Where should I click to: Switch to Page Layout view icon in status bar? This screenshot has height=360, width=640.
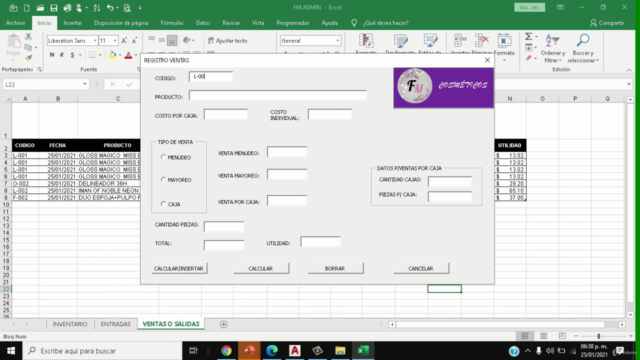click(543, 336)
